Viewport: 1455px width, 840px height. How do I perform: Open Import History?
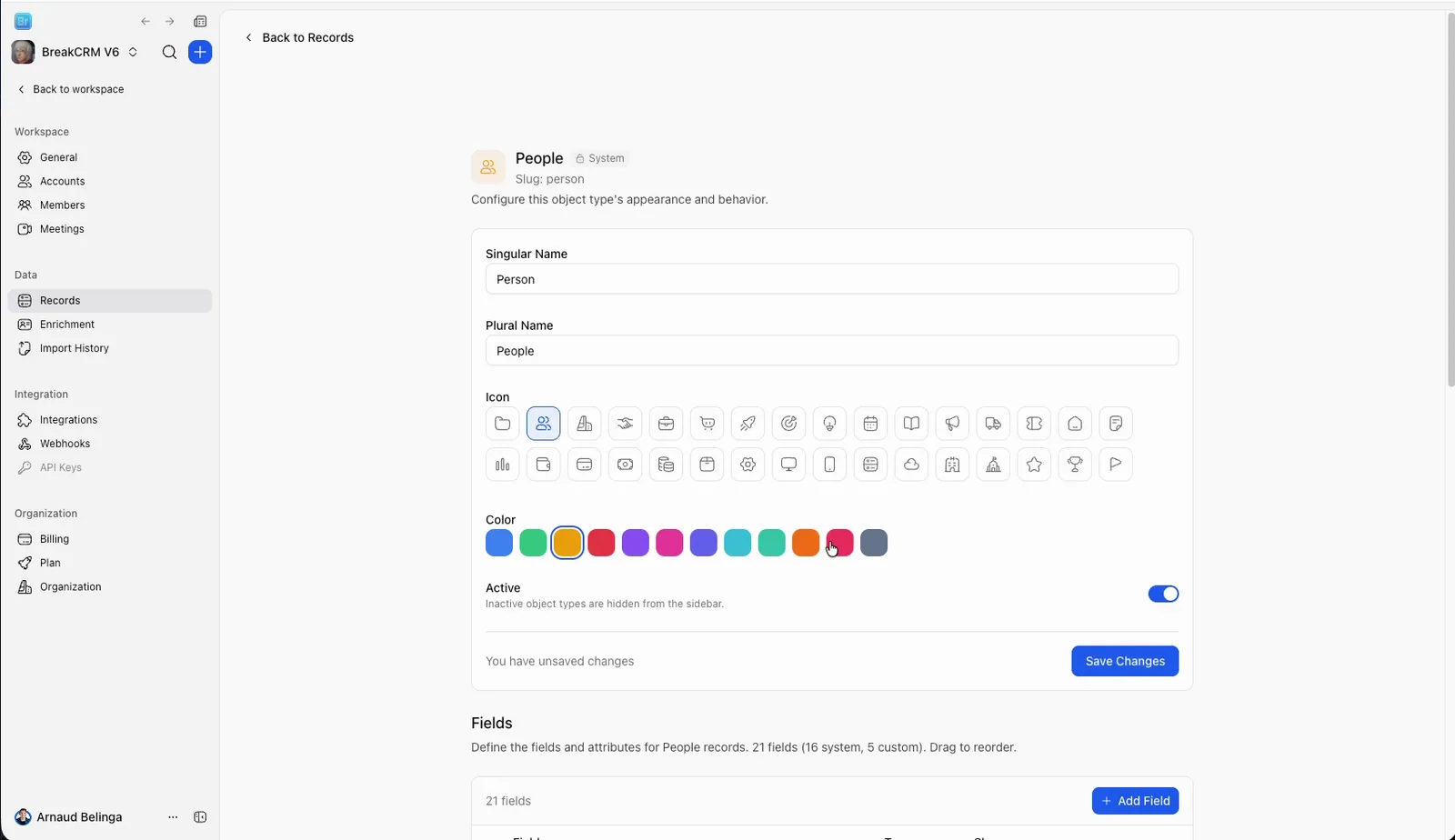(x=110, y=348)
